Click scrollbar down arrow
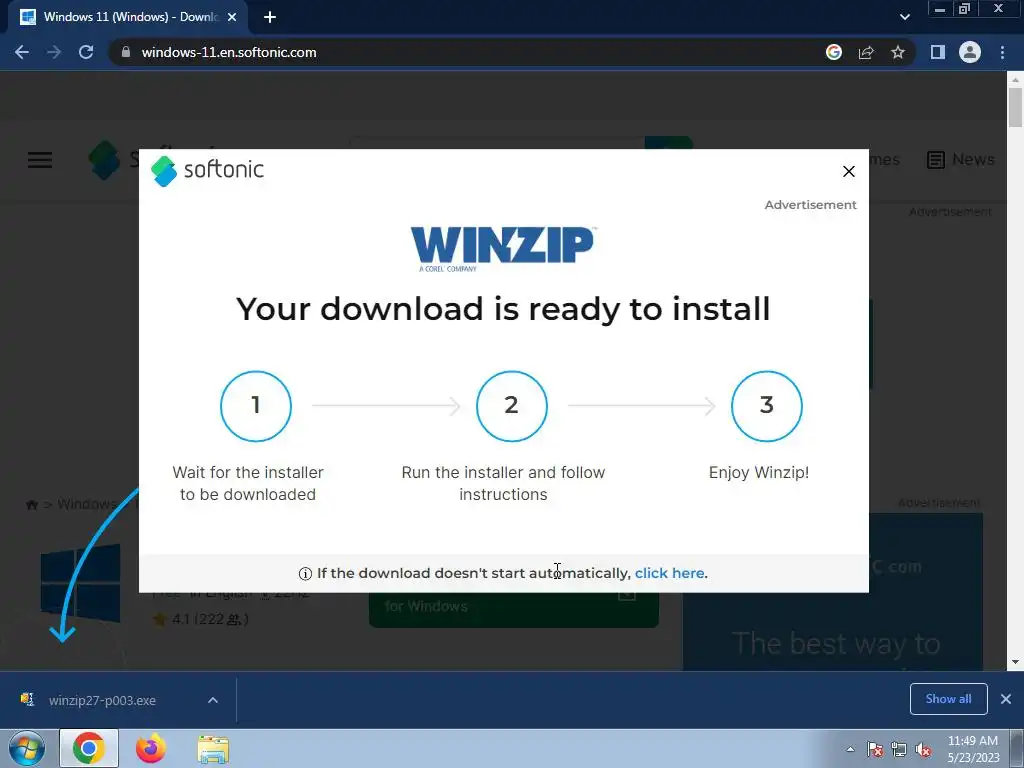Screen dimensions: 1024x768 pos(1015,662)
